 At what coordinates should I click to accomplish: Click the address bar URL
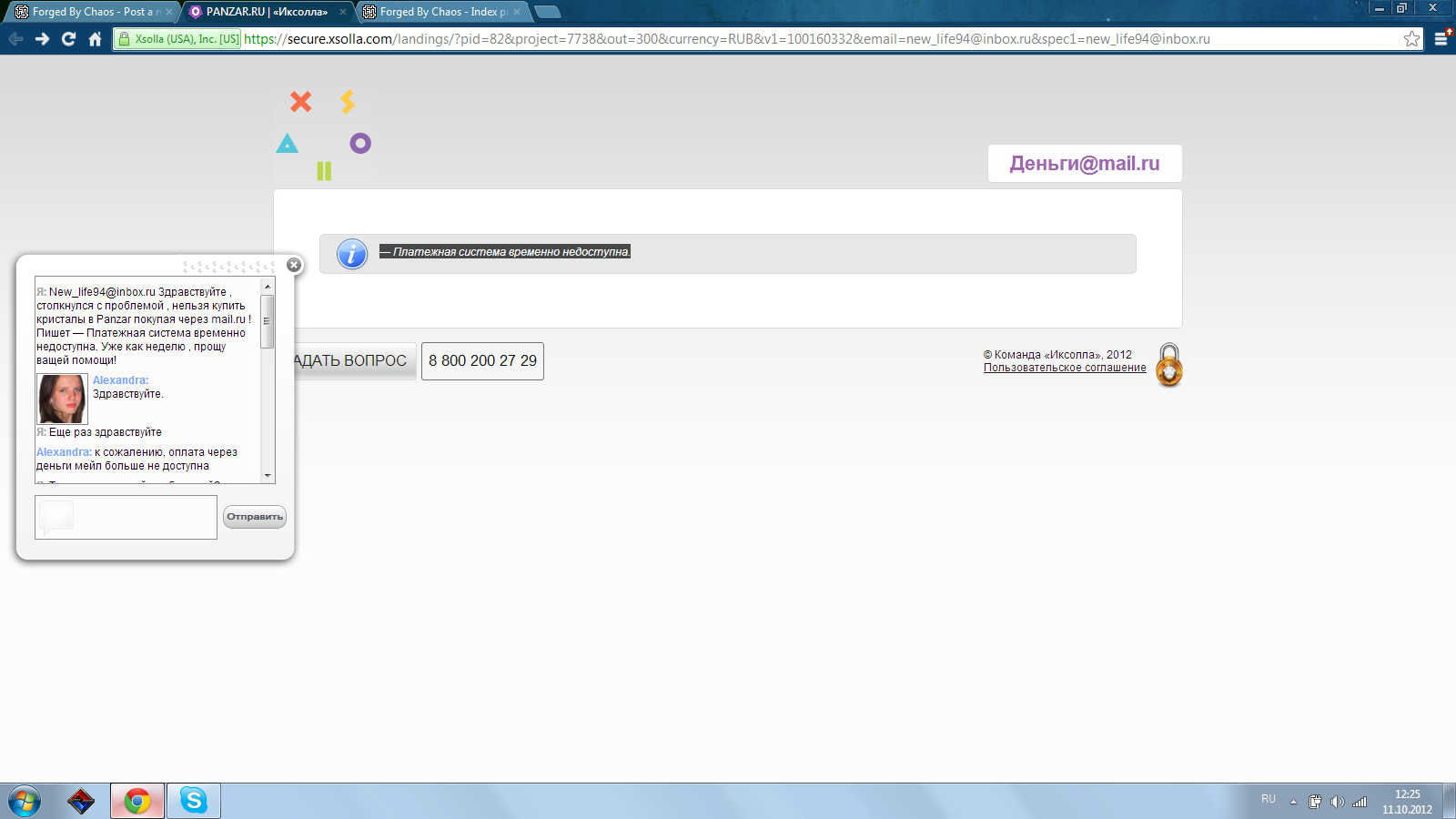point(727,39)
